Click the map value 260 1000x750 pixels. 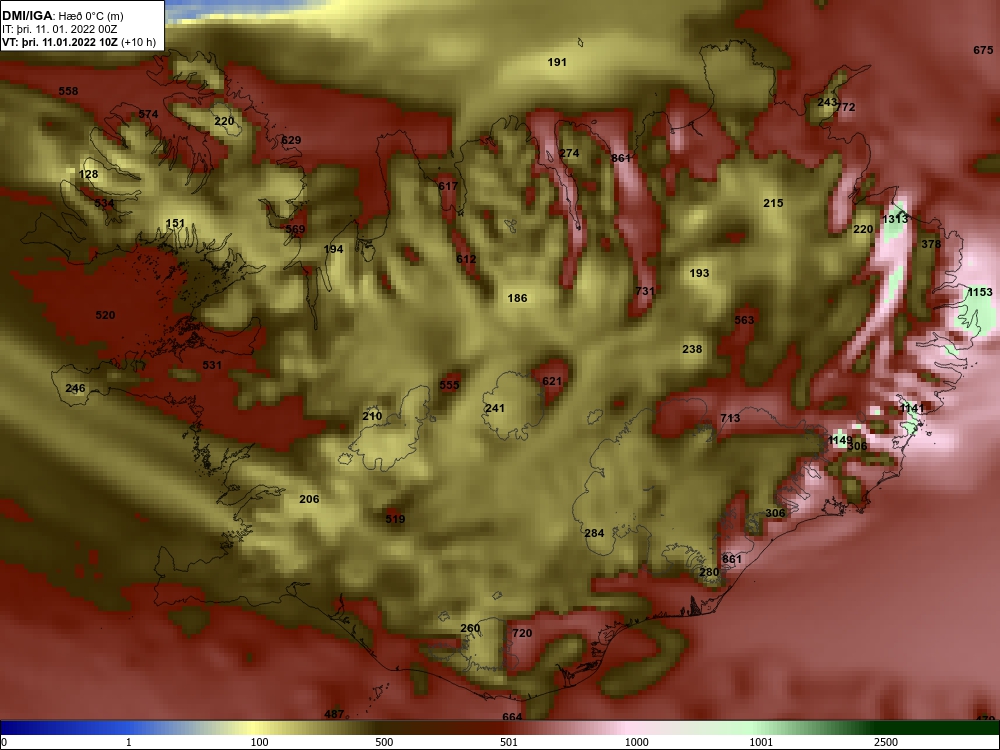pos(470,628)
